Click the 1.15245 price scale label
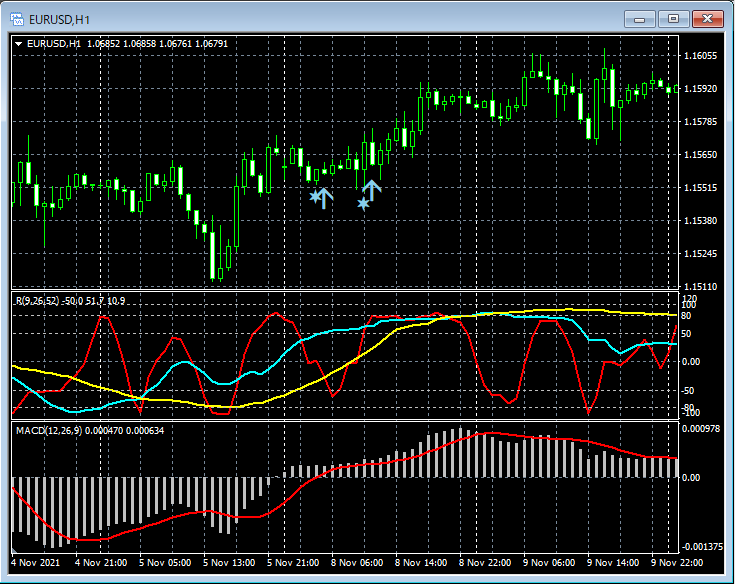The height and width of the screenshot is (584, 735). pos(701,254)
